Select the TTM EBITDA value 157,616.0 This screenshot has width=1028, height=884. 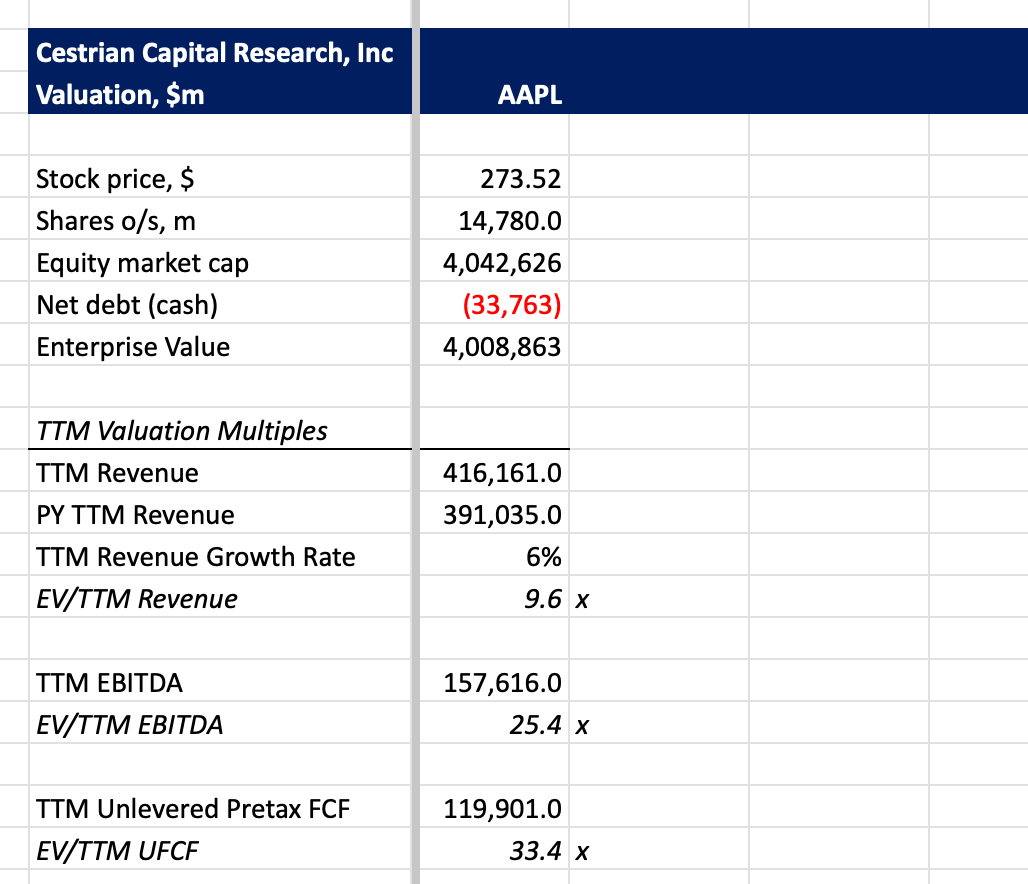(x=502, y=683)
